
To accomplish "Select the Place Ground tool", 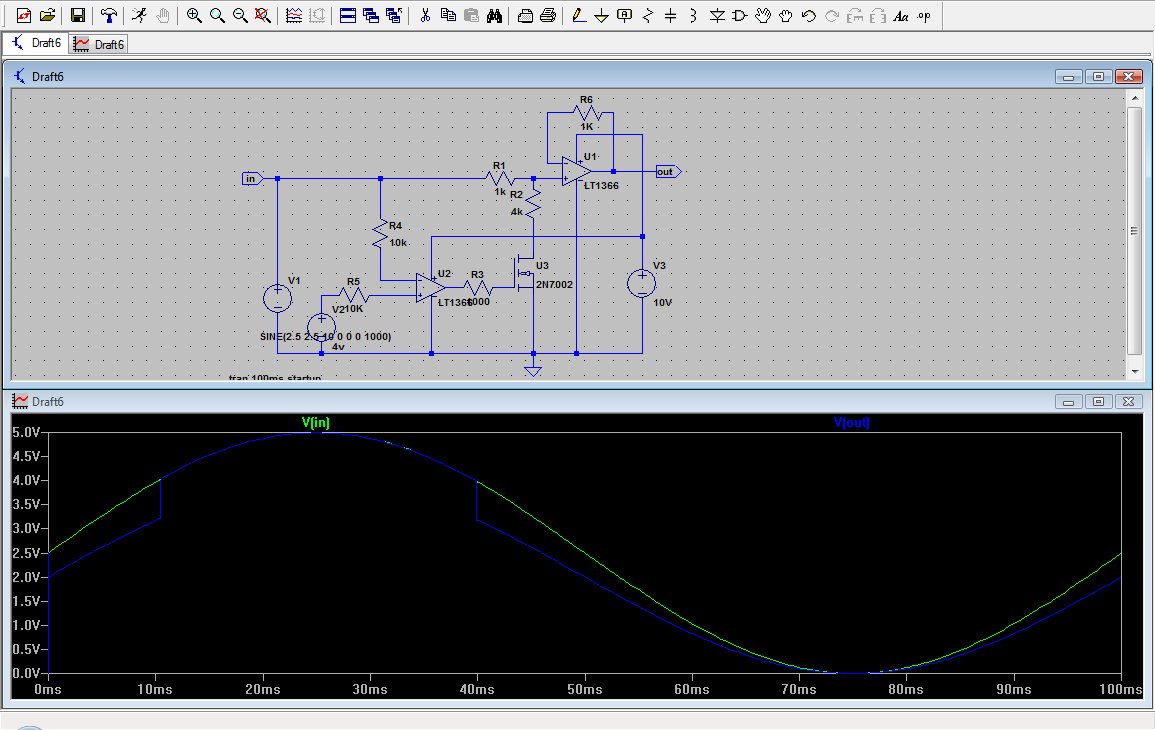I will 601,16.
